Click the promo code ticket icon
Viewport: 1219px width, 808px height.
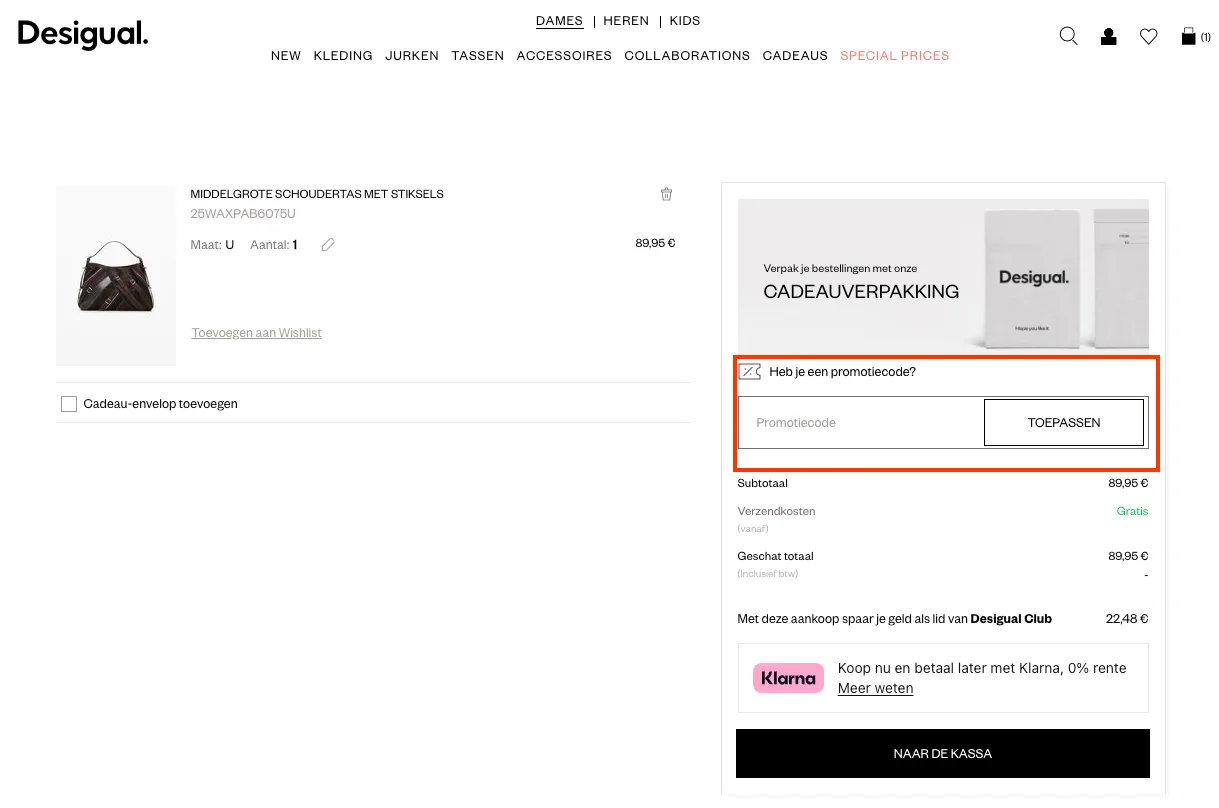click(x=750, y=372)
